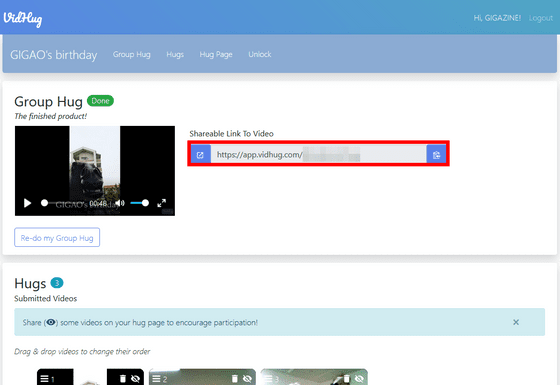Open the Unlock tab
This screenshot has height=385, width=560.
260,54
